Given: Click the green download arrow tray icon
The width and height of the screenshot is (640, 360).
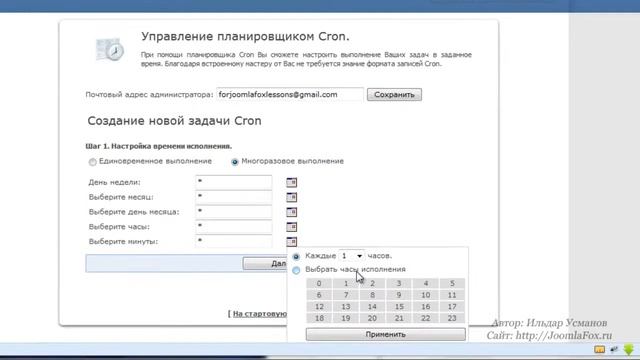Looking at the screenshot, I should point(629,349).
